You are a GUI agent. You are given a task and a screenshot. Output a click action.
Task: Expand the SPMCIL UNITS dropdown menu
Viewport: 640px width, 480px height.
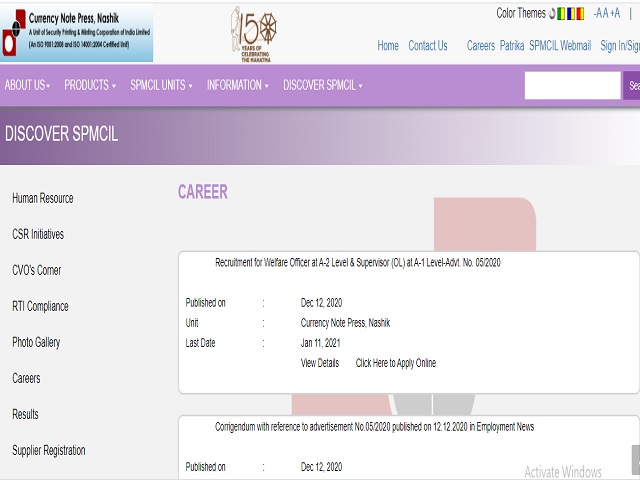point(161,85)
